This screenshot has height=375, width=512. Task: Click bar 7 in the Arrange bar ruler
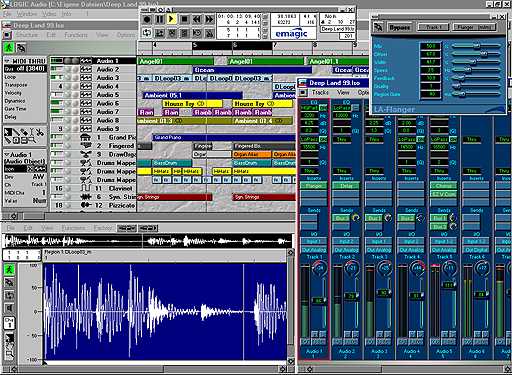coord(275,45)
